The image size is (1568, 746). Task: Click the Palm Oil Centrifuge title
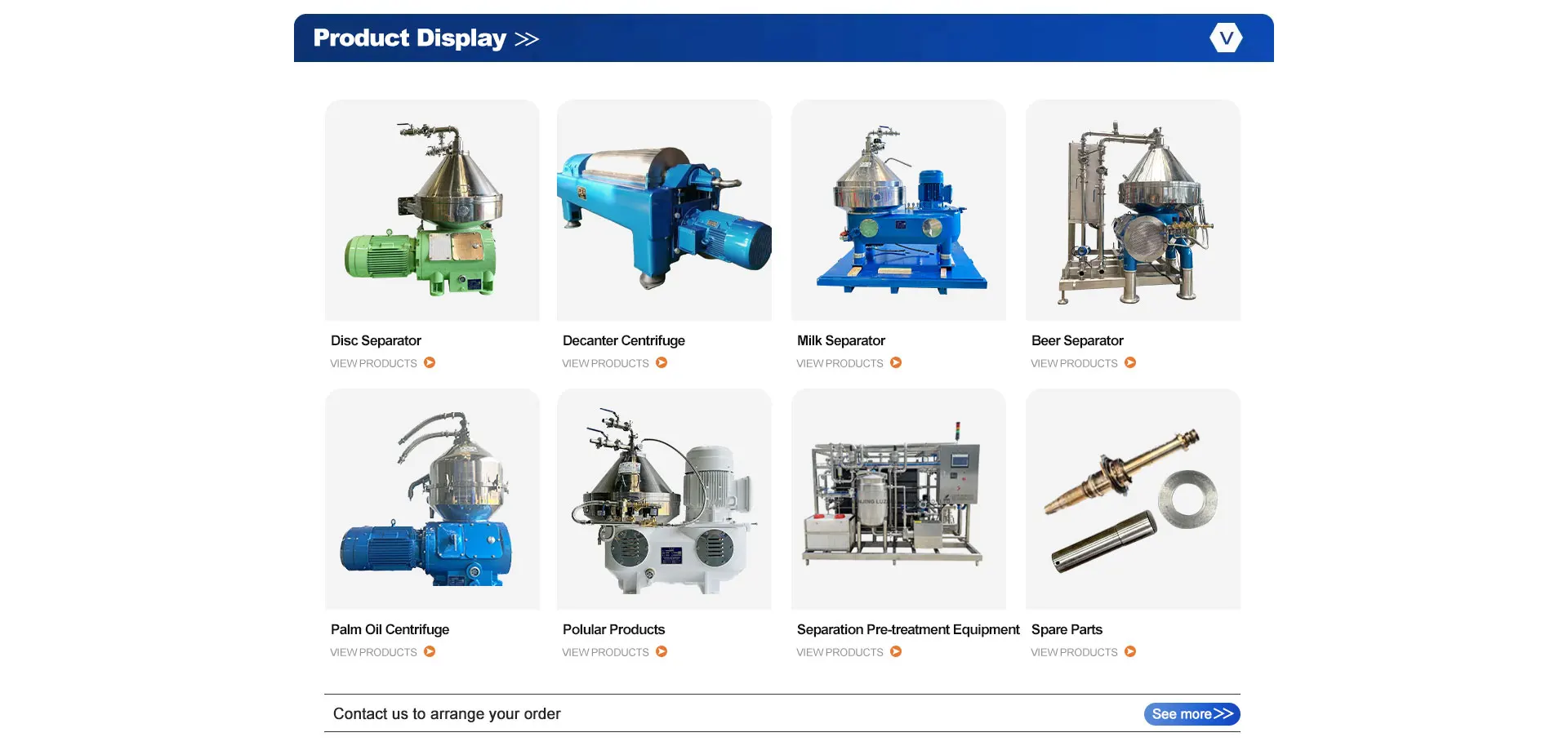coord(390,629)
